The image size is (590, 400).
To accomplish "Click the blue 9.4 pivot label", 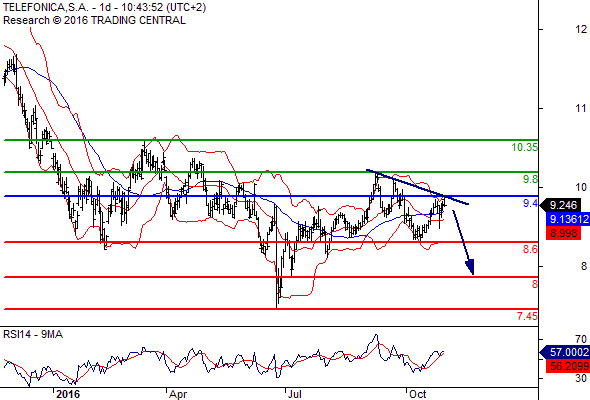I will click(531, 204).
